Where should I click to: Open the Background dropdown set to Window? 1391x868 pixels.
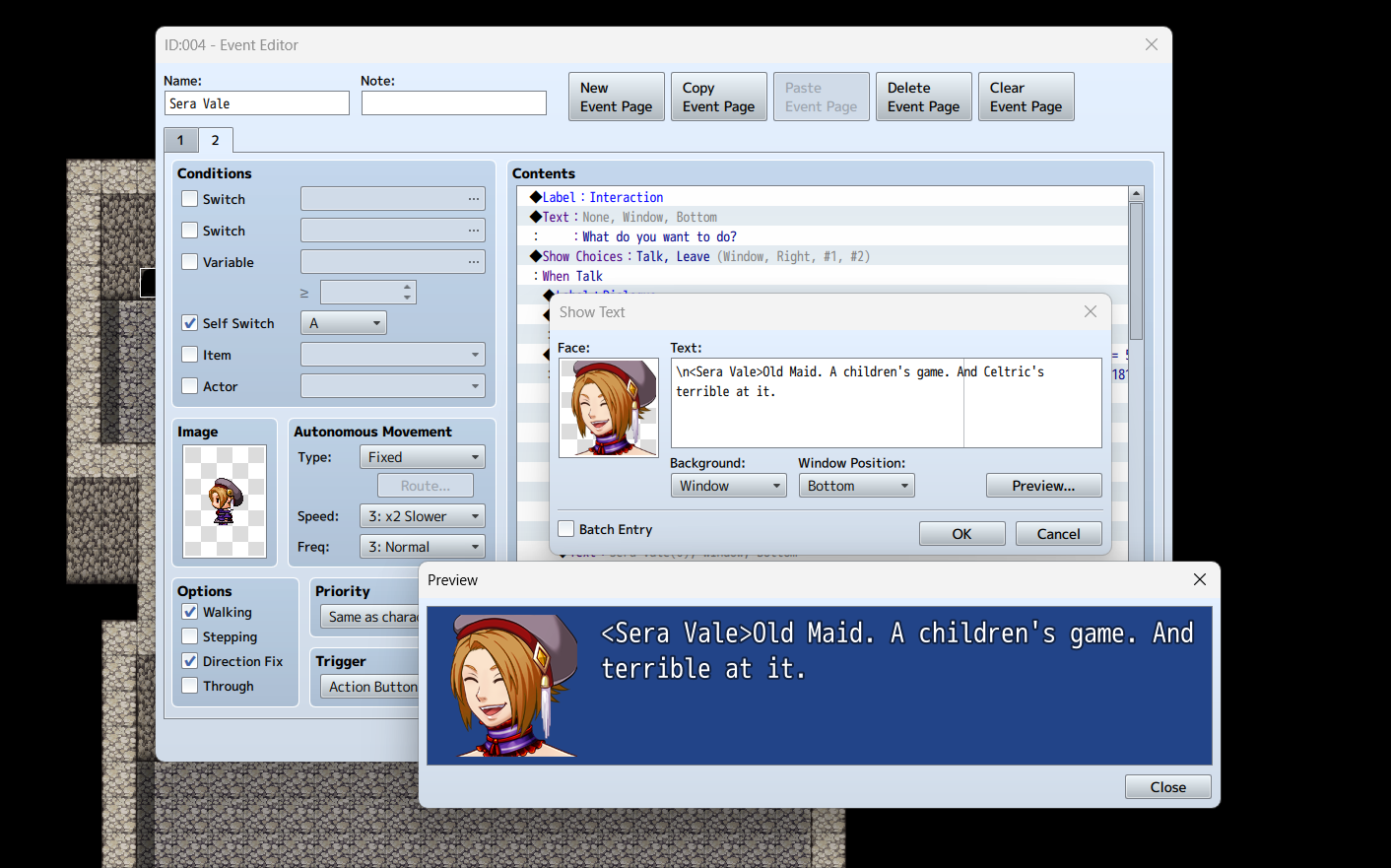click(728, 485)
